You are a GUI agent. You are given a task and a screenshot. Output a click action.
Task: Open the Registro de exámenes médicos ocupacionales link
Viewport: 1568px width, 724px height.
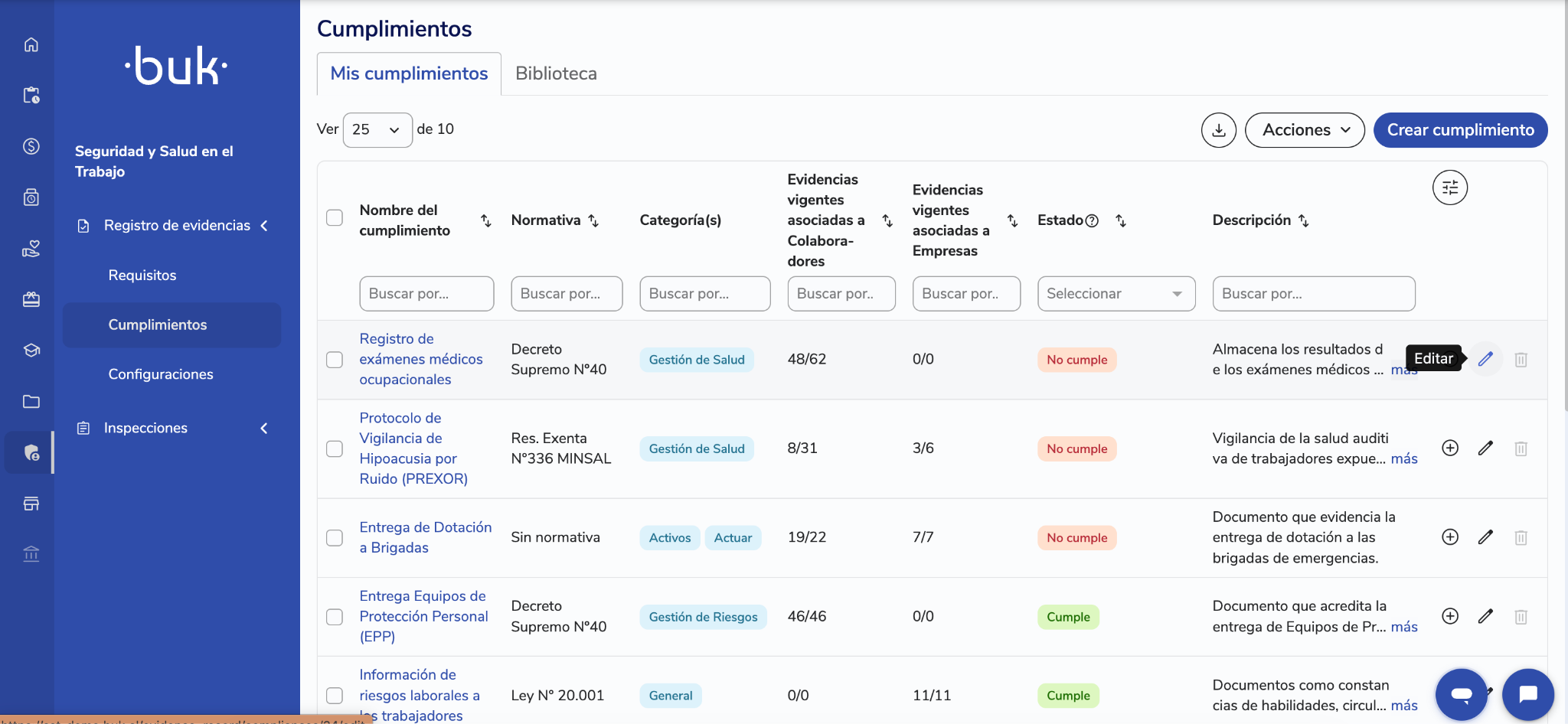421,359
